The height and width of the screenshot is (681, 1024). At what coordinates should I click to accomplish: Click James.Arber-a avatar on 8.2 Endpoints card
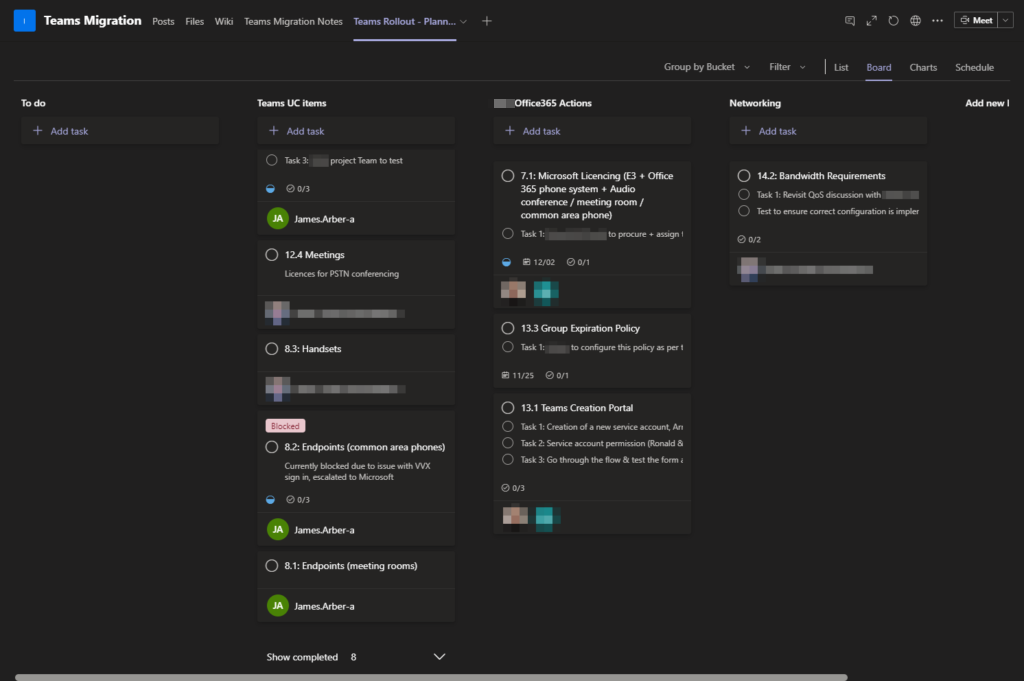pyautogui.click(x=278, y=530)
